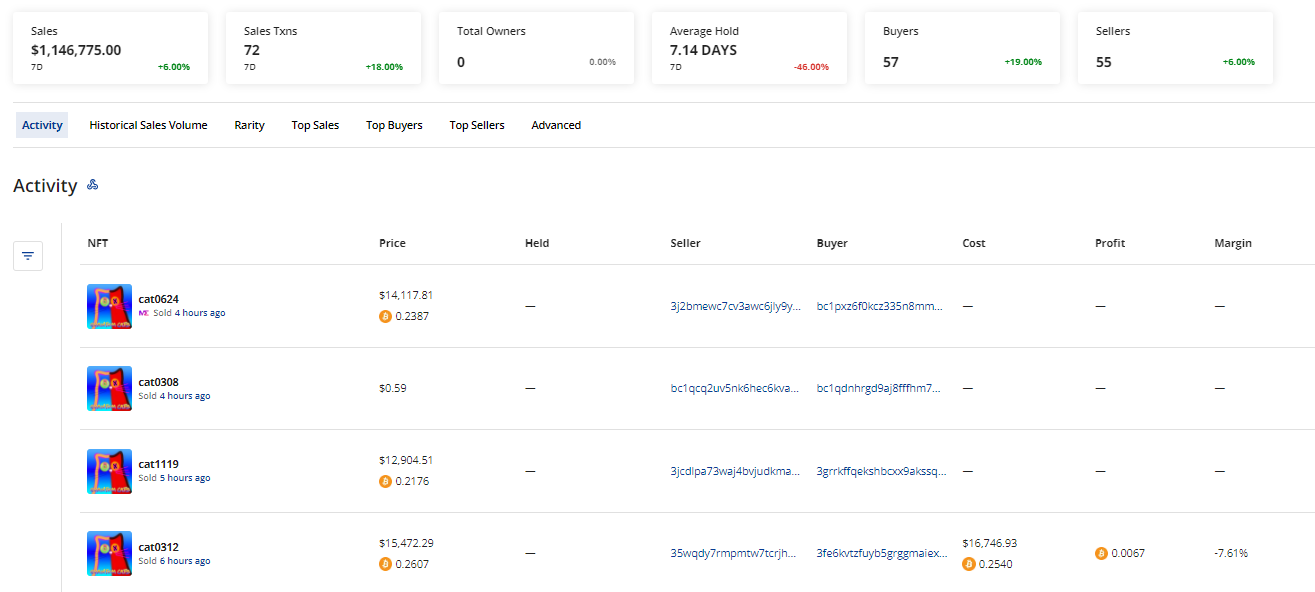Open seller address 3j2bmewc7cv3awc6jly9y

(735, 306)
